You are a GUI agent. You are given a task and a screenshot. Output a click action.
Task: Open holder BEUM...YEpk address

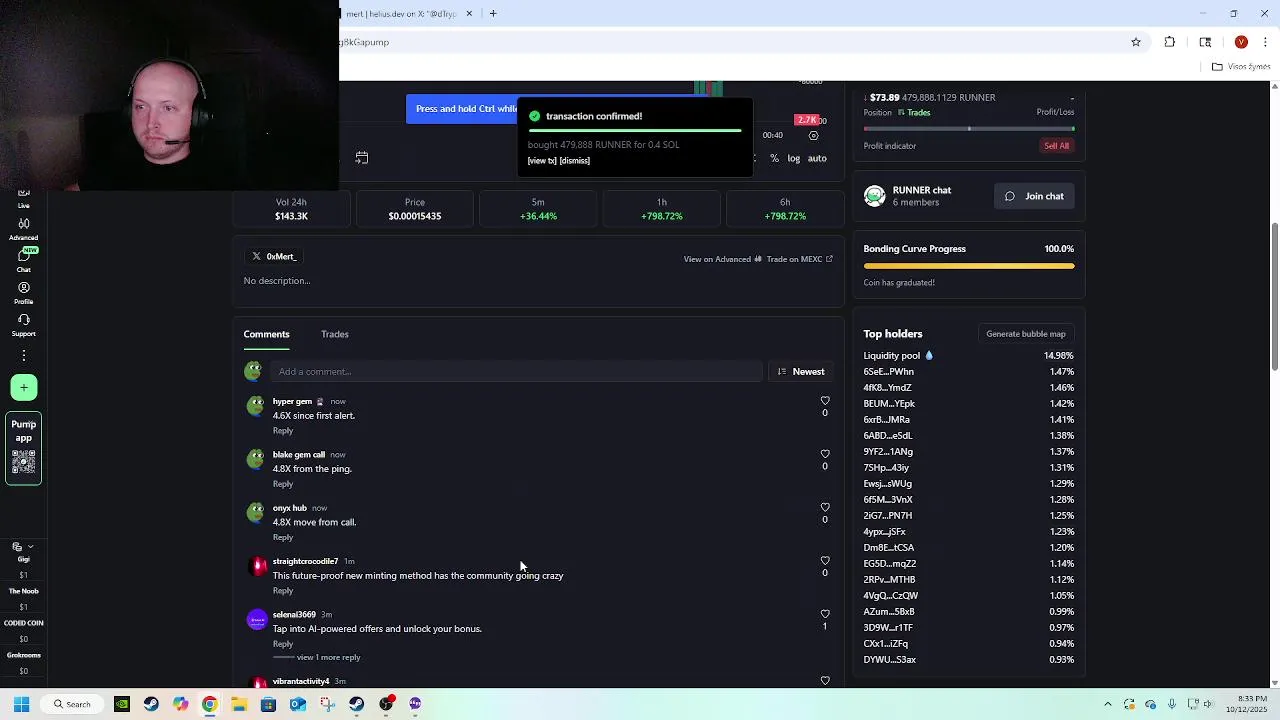click(x=889, y=404)
